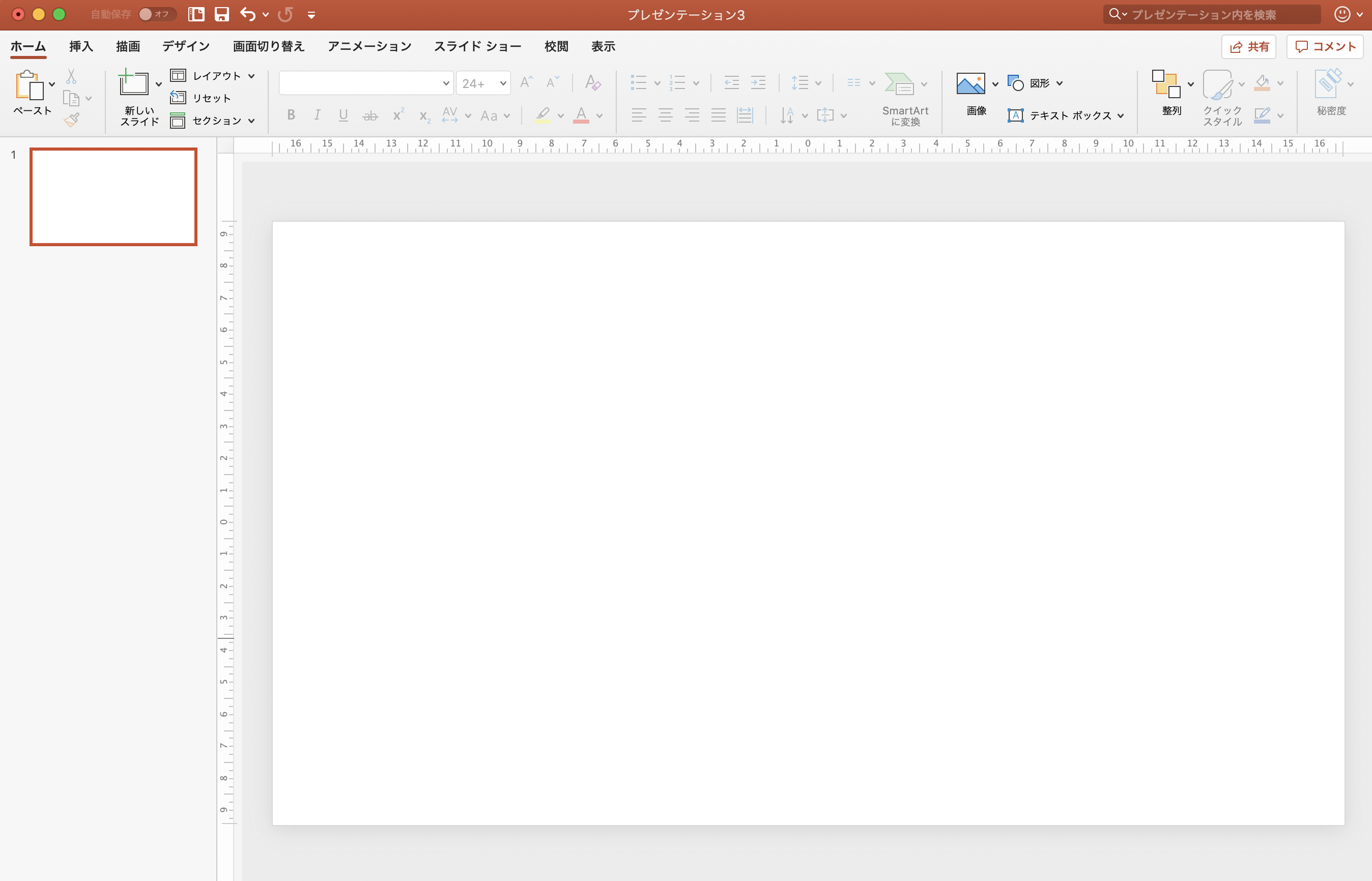
Task: Click the Redo icon in title bar
Action: point(285,14)
